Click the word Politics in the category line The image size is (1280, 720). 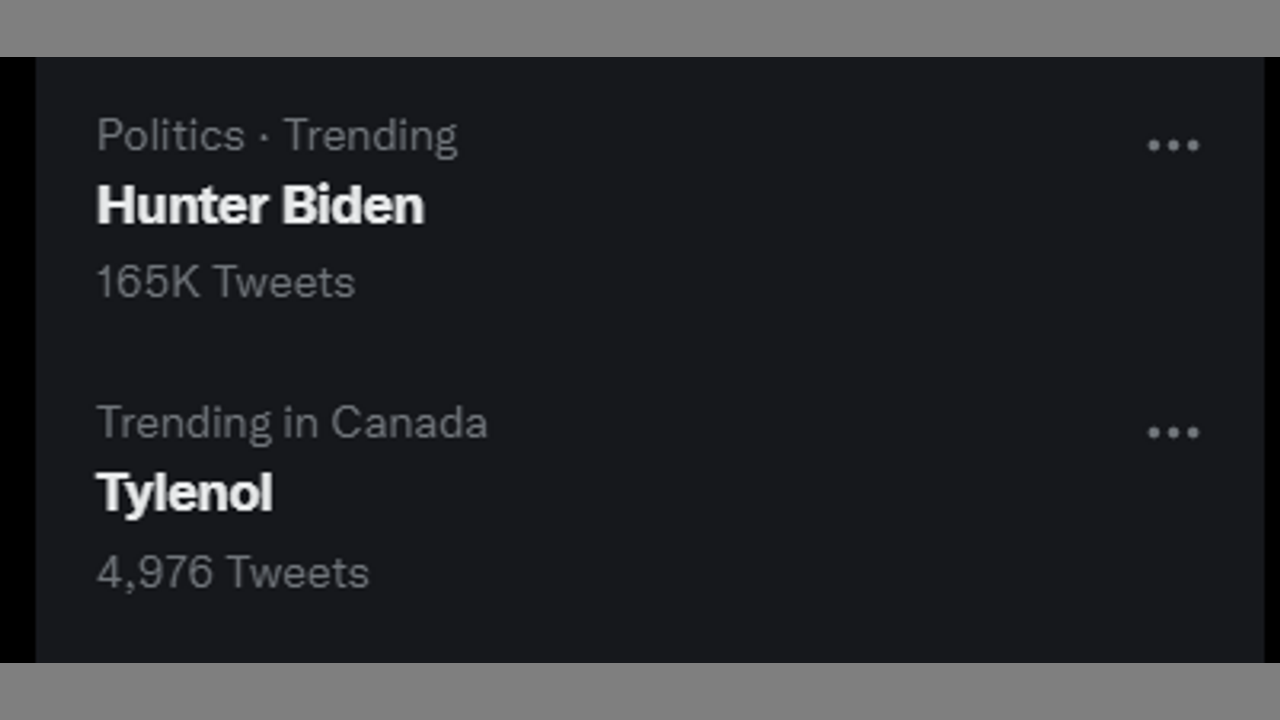(x=170, y=136)
